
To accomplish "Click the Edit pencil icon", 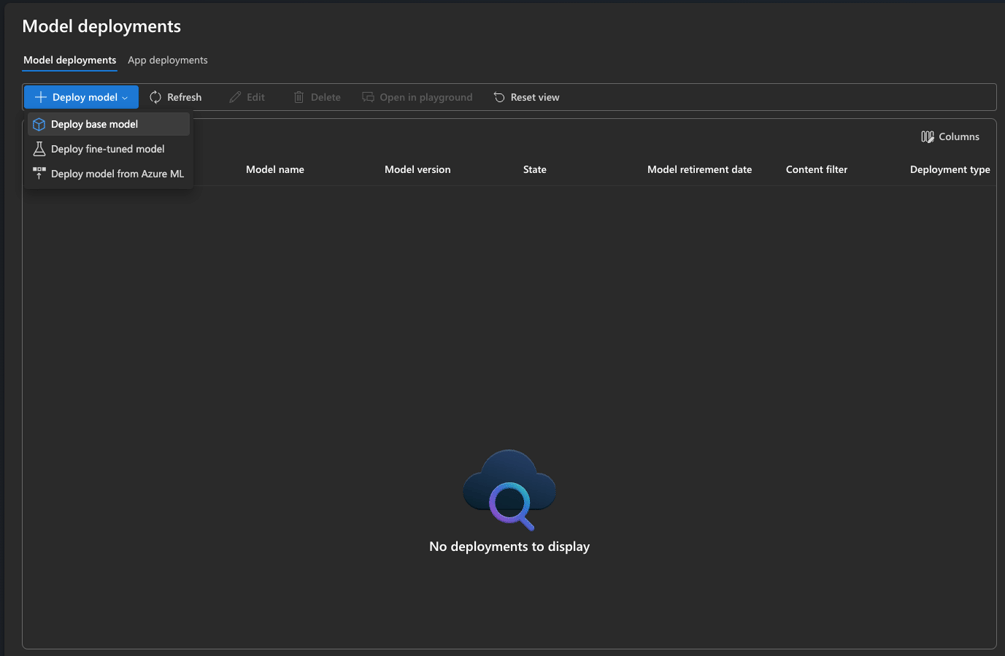I will [x=233, y=96].
